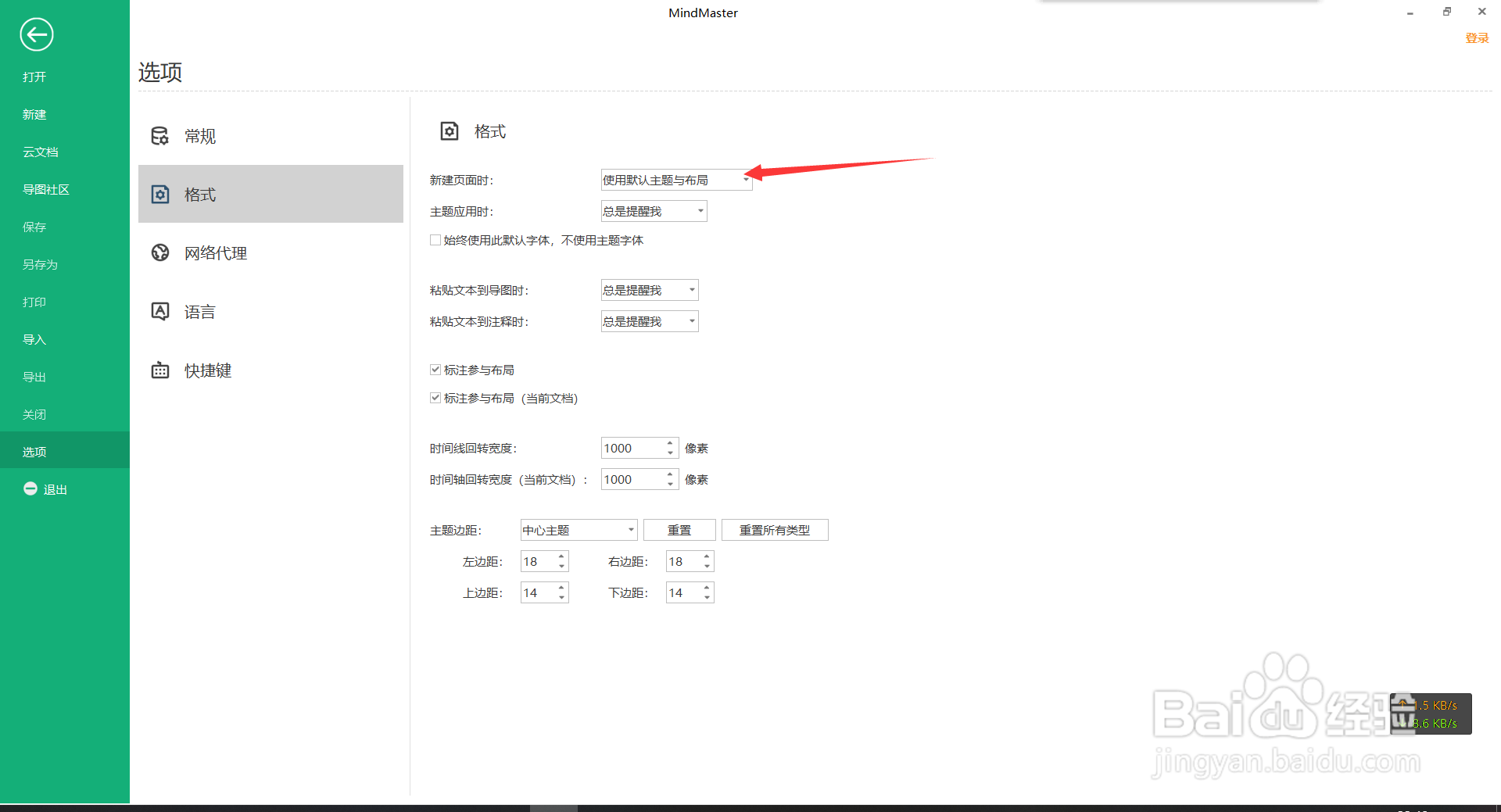The width and height of the screenshot is (1501, 812).
Task: Switch to the 常规 options tab
Action: (270, 136)
